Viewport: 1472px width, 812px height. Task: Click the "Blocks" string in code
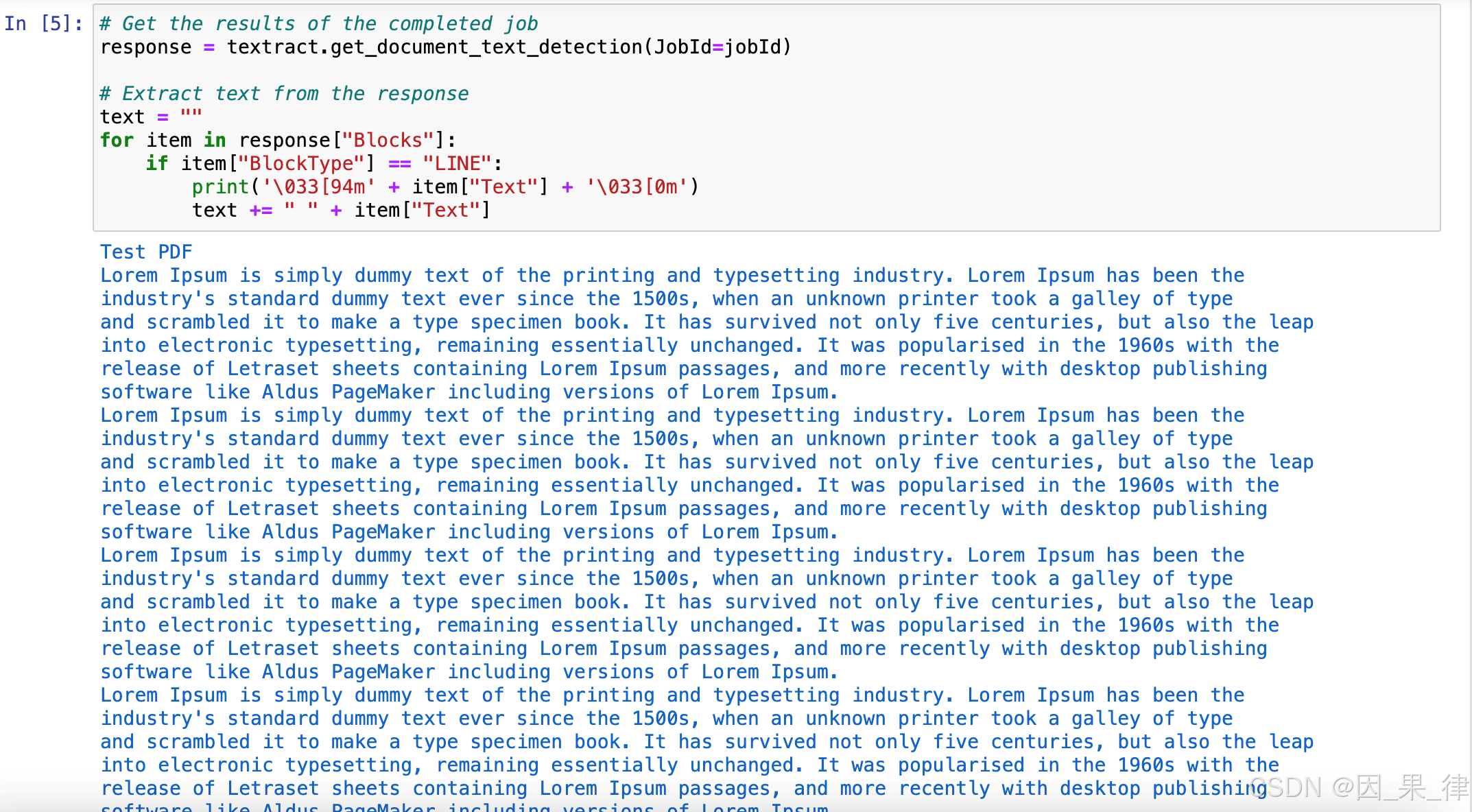click(x=388, y=140)
